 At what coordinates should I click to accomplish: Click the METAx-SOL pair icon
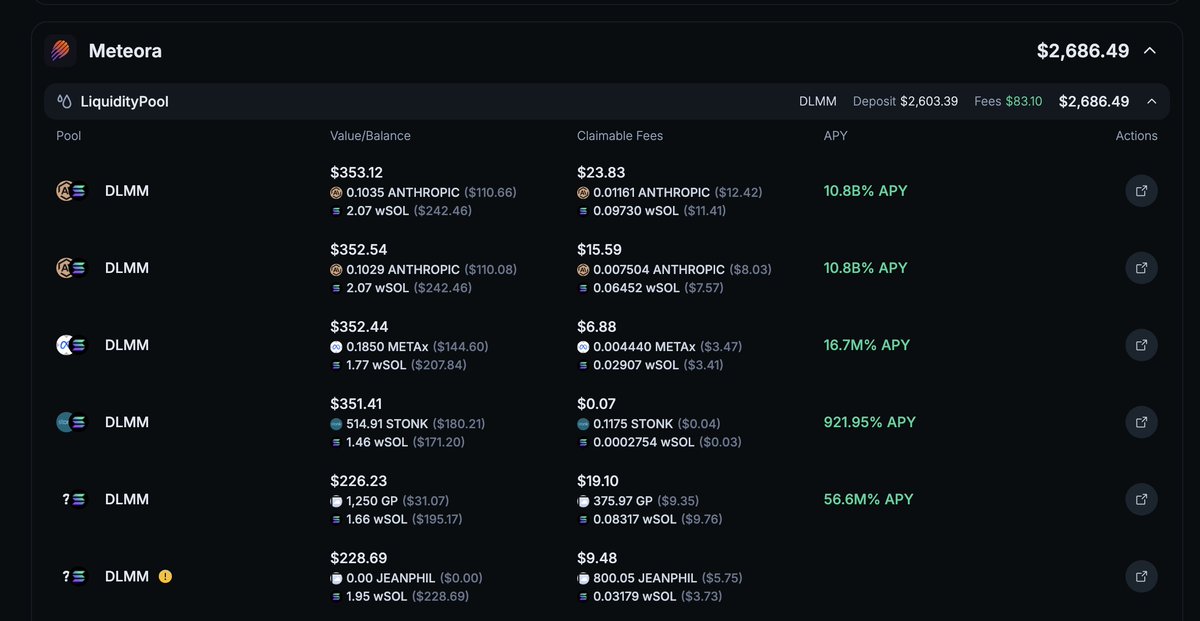coord(72,345)
